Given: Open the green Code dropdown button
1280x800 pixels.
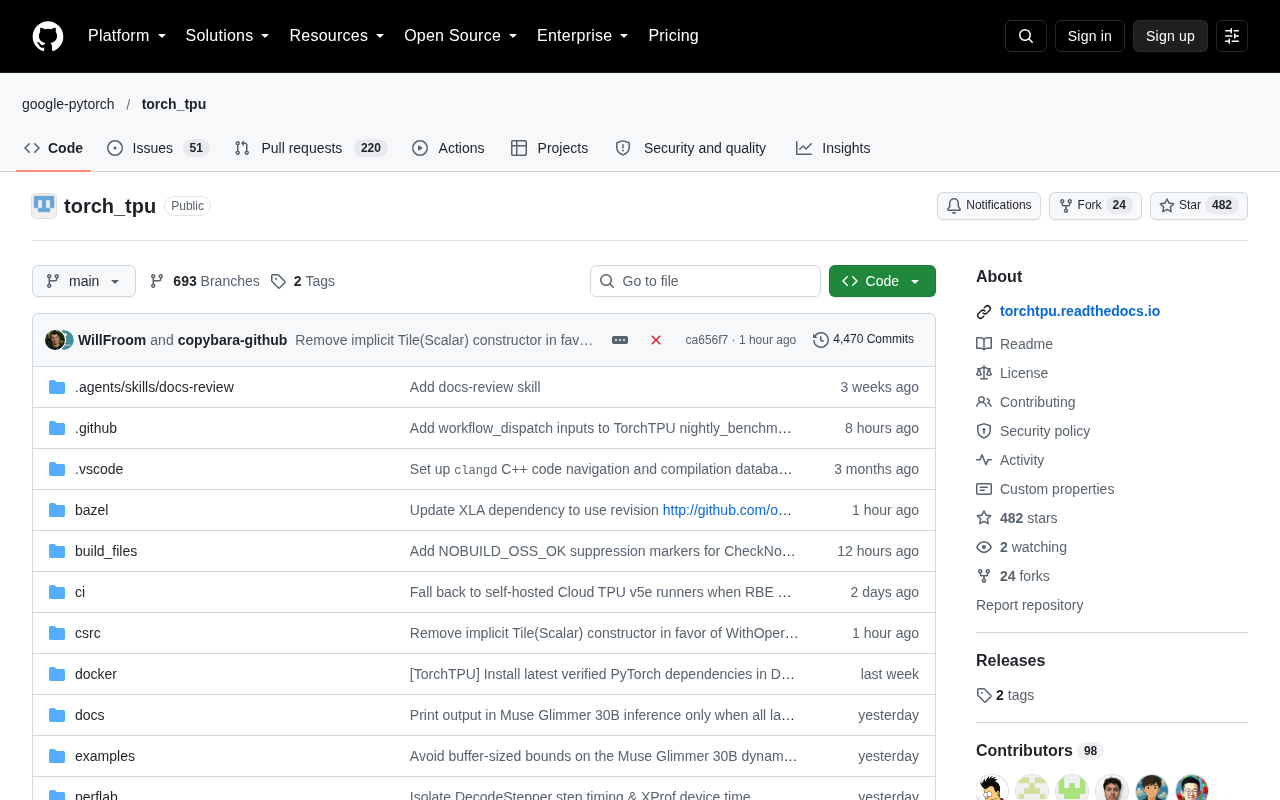Looking at the screenshot, I should tap(882, 281).
